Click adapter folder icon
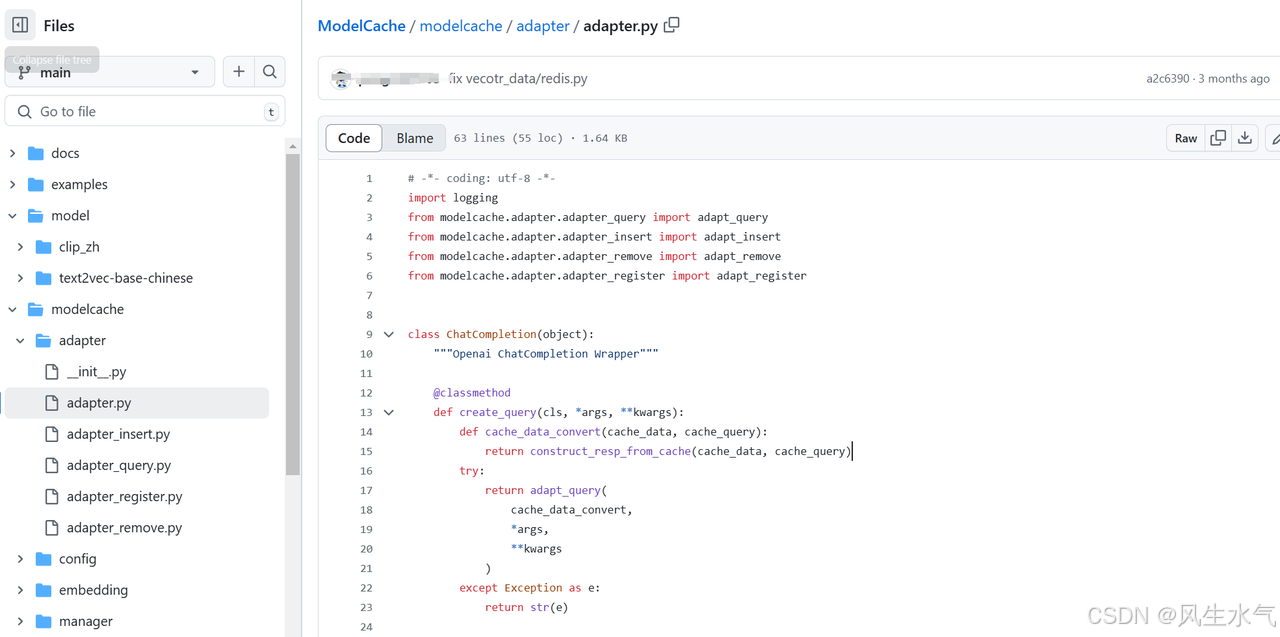The width and height of the screenshot is (1280, 637). point(43,340)
